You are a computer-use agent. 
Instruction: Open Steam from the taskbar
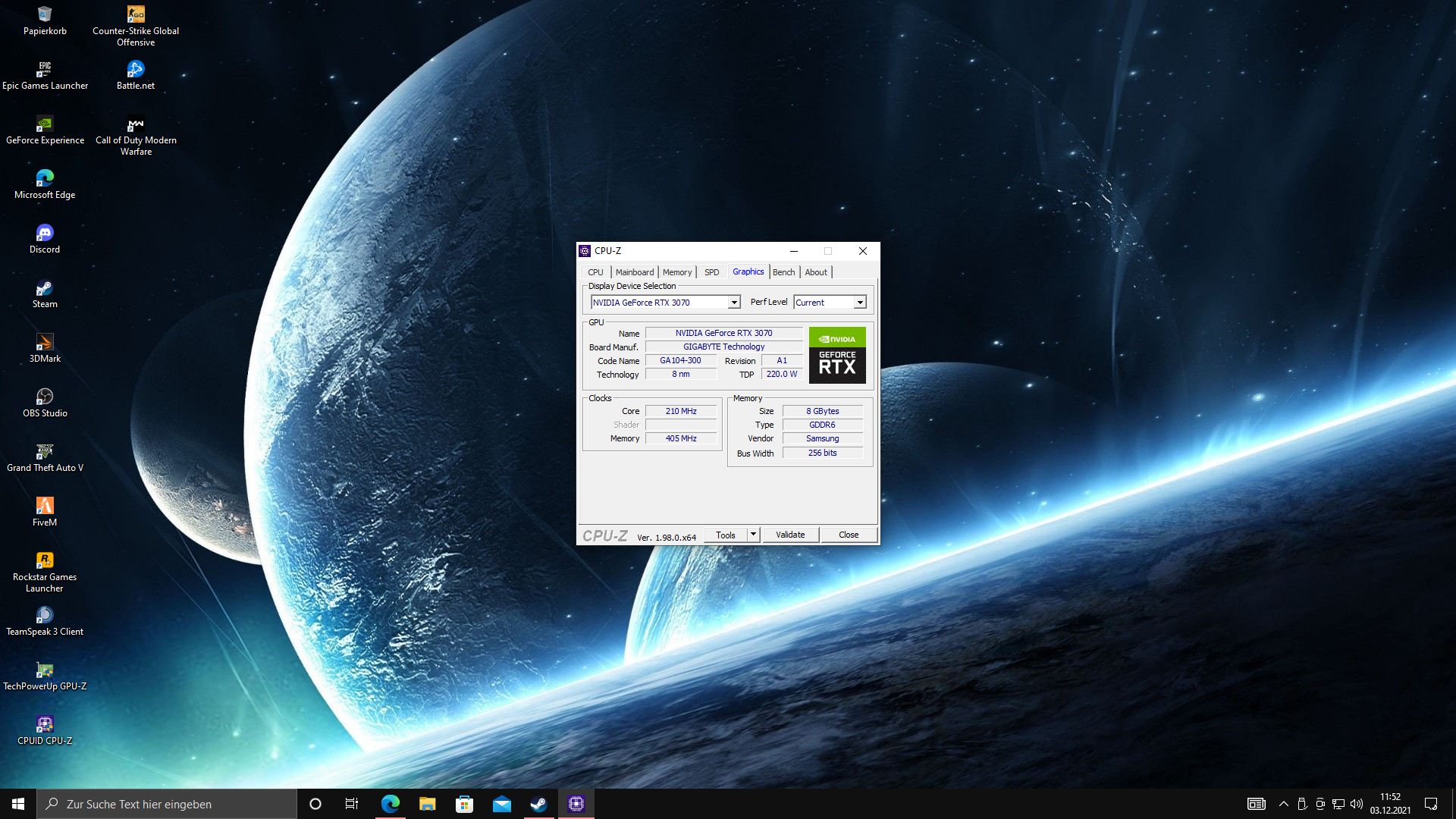click(x=538, y=804)
